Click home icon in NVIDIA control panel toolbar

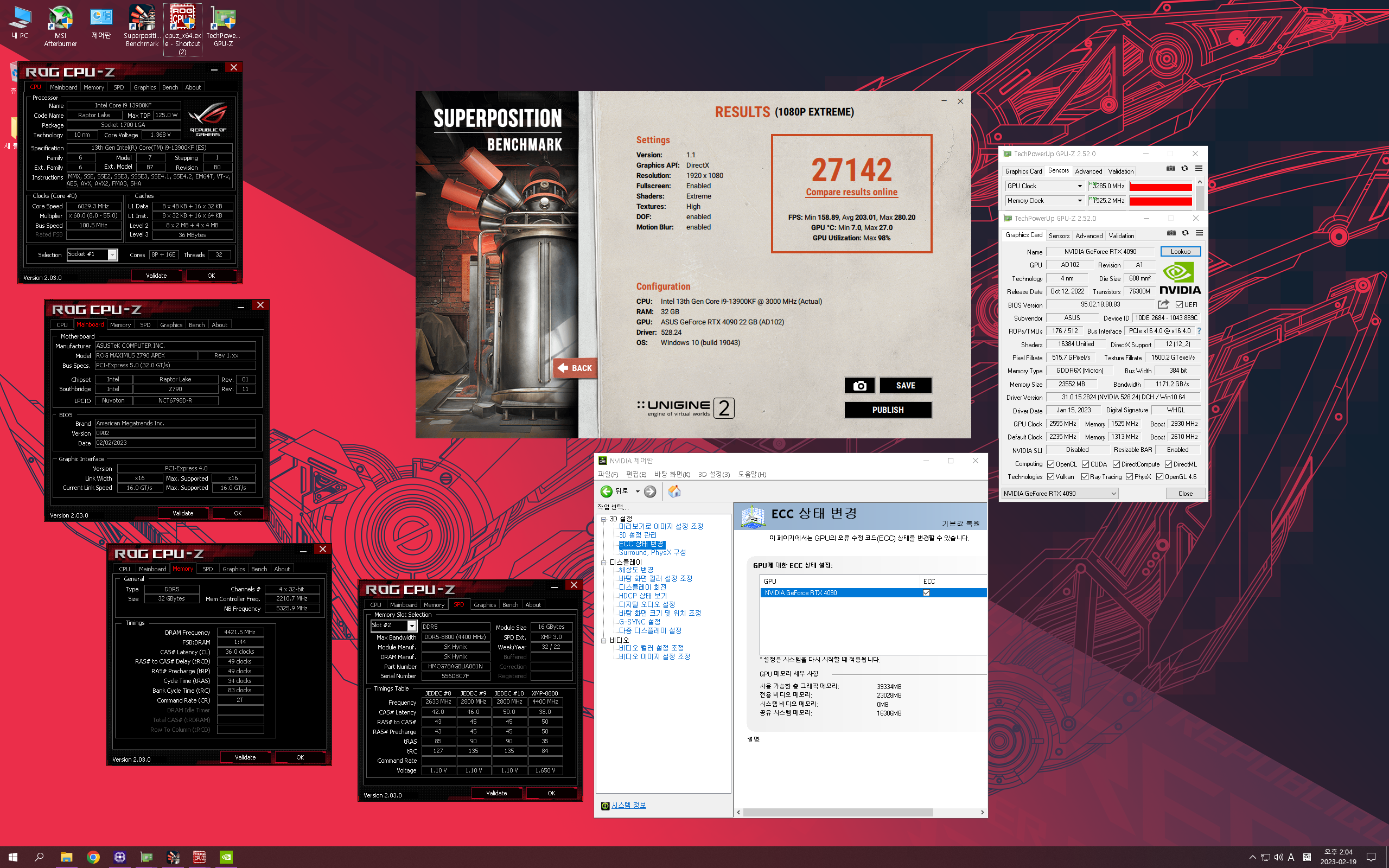[x=674, y=492]
